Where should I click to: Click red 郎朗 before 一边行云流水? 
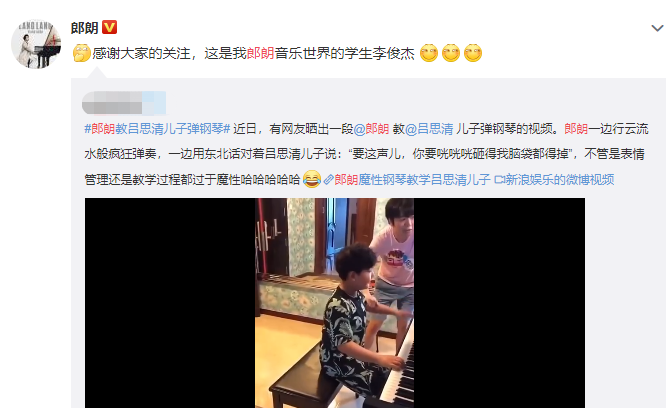point(576,129)
